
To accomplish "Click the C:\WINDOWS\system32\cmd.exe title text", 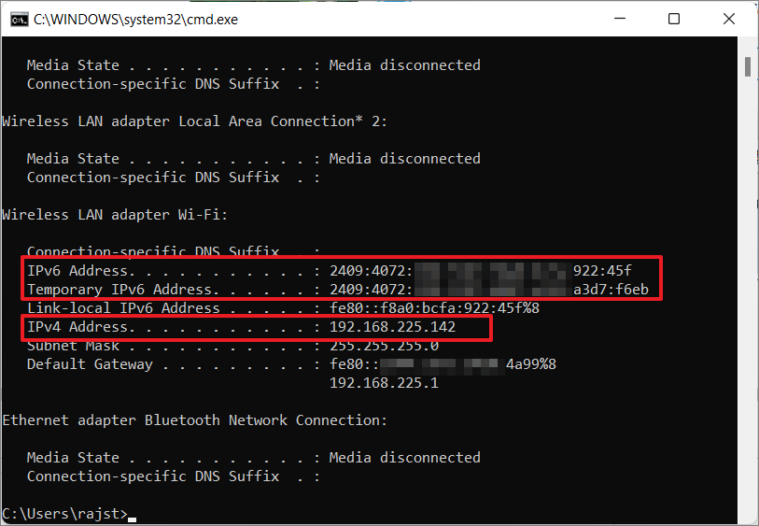I will [136, 19].
